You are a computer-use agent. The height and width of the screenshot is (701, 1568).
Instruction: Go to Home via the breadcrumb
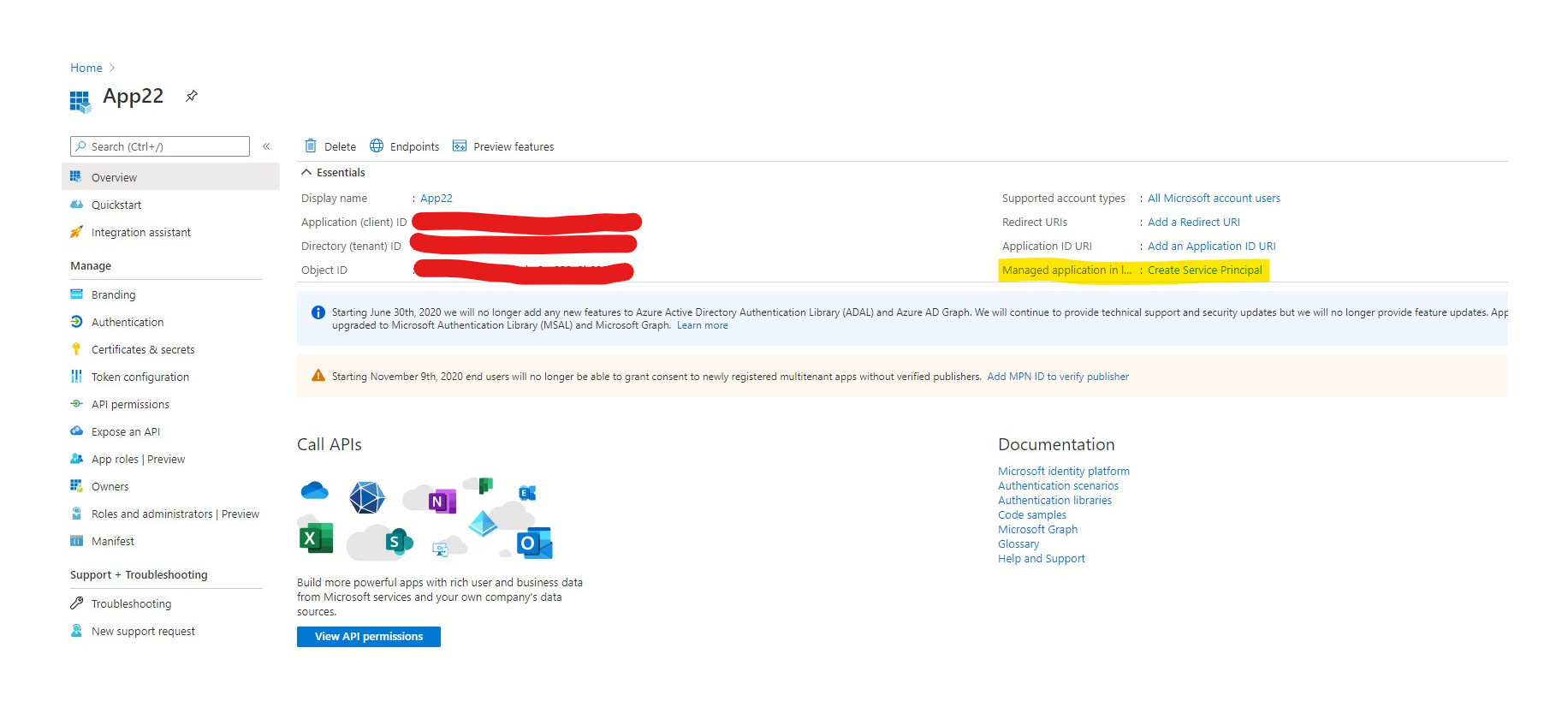[86, 68]
